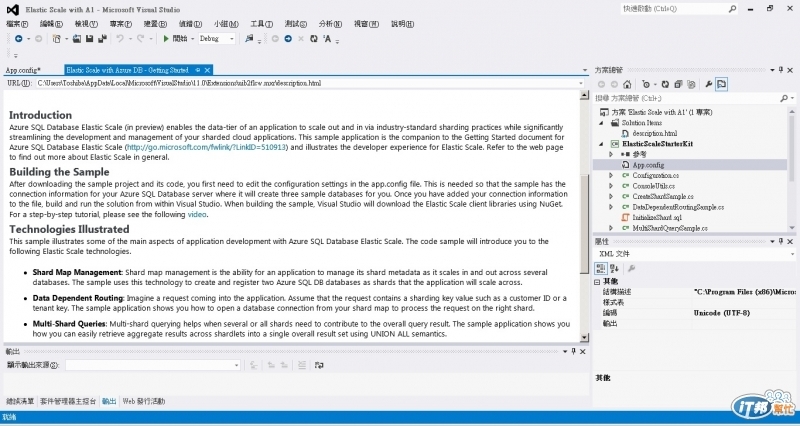Open the 'video' tutorial link
The image size is (800, 426).
coord(197,215)
